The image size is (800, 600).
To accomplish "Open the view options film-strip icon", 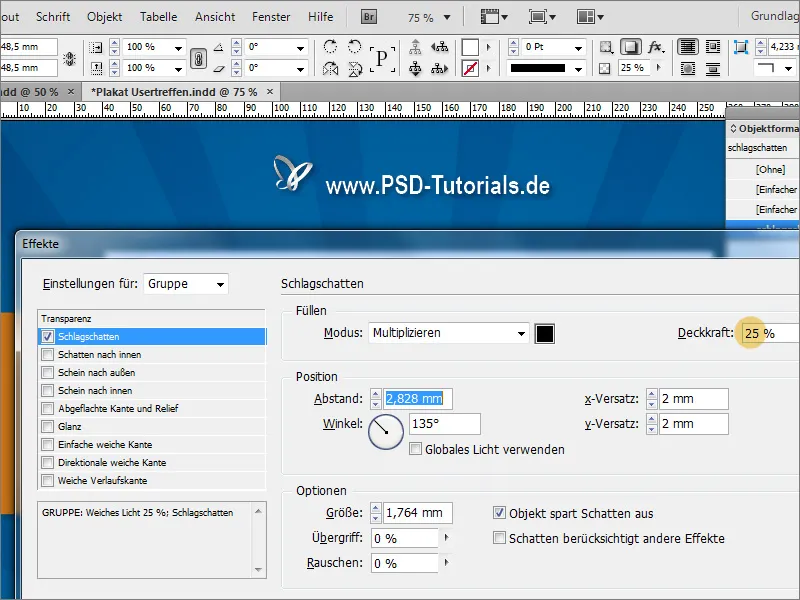I will tap(494, 17).
